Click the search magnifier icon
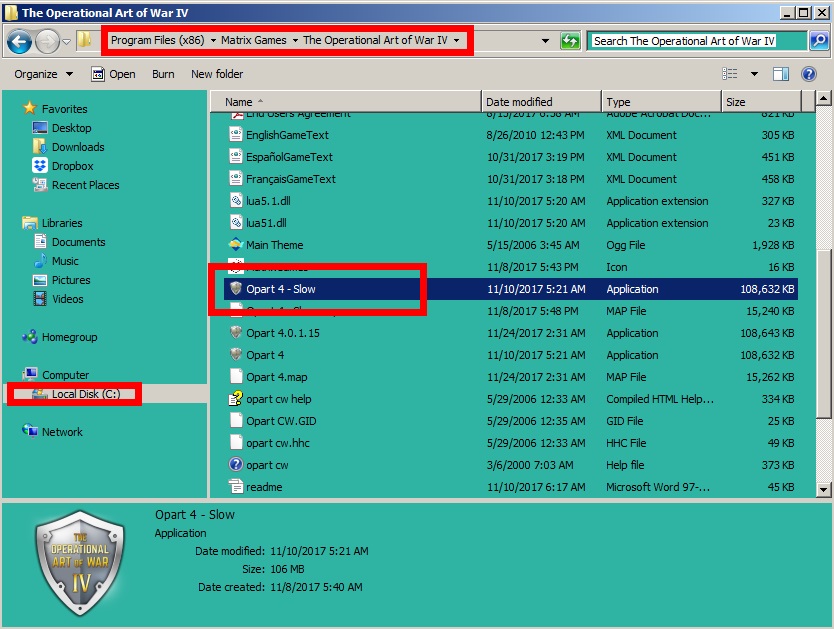834x629 pixels. (819, 41)
